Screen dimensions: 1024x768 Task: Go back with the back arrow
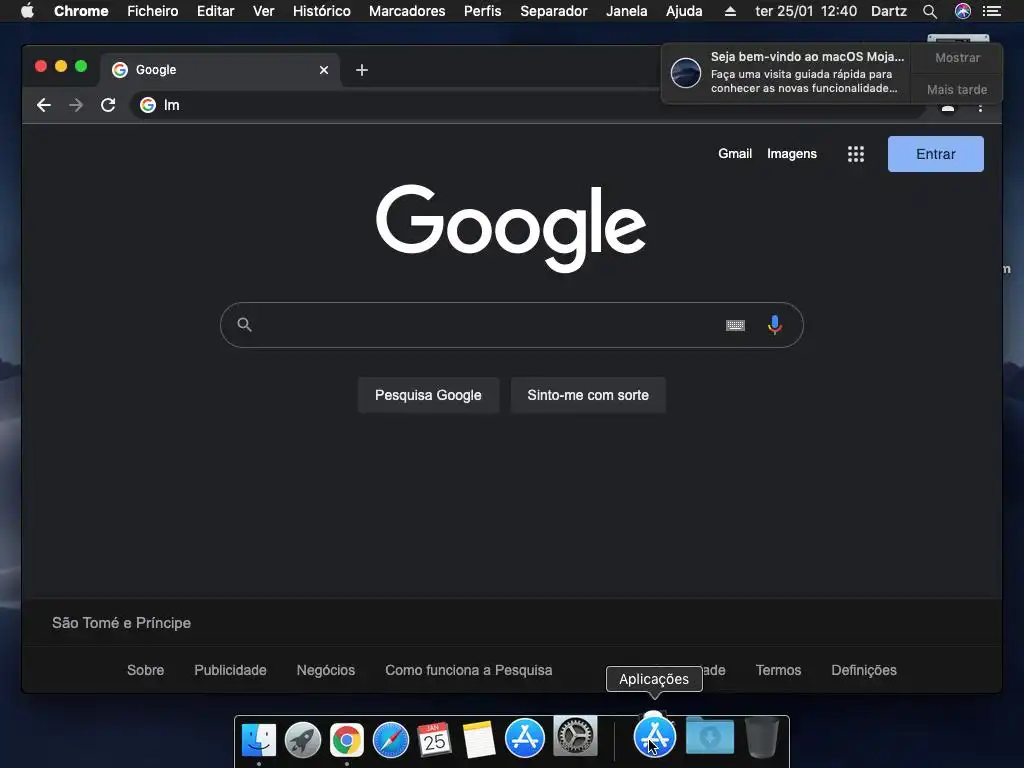pyautogui.click(x=44, y=105)
